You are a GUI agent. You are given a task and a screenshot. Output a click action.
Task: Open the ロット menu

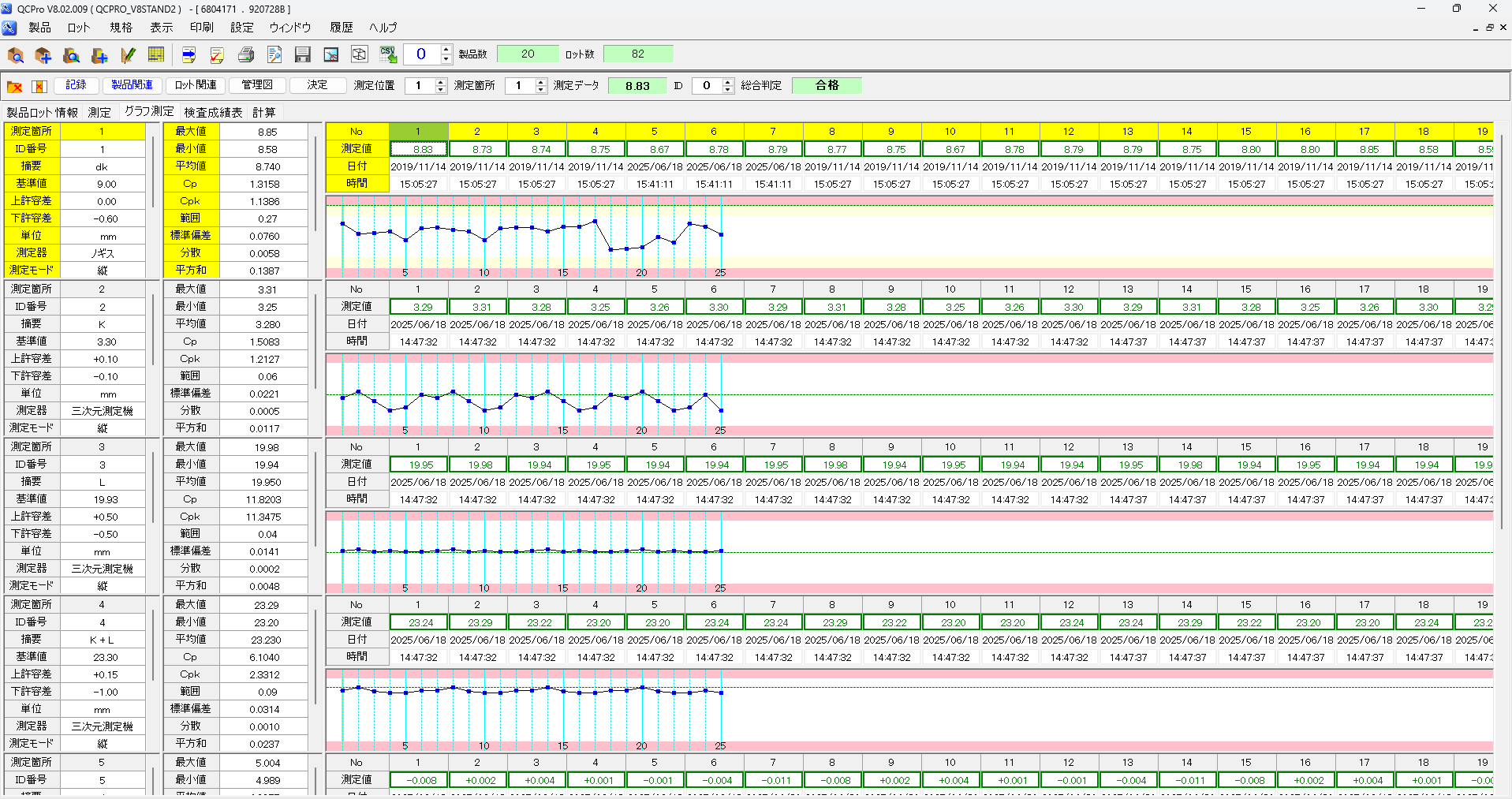[79, 28]
